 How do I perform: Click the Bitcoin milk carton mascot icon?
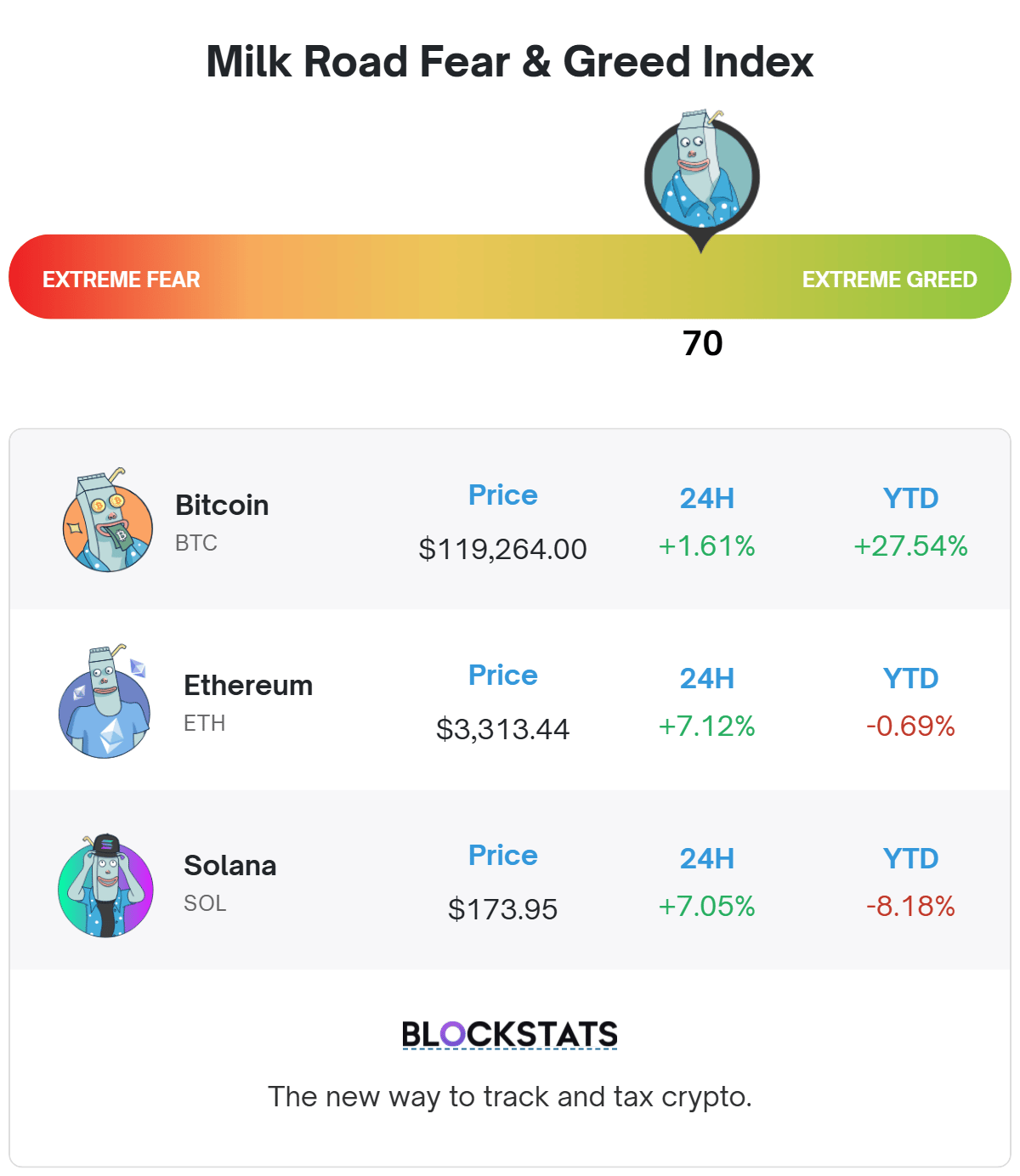(108, 520)
